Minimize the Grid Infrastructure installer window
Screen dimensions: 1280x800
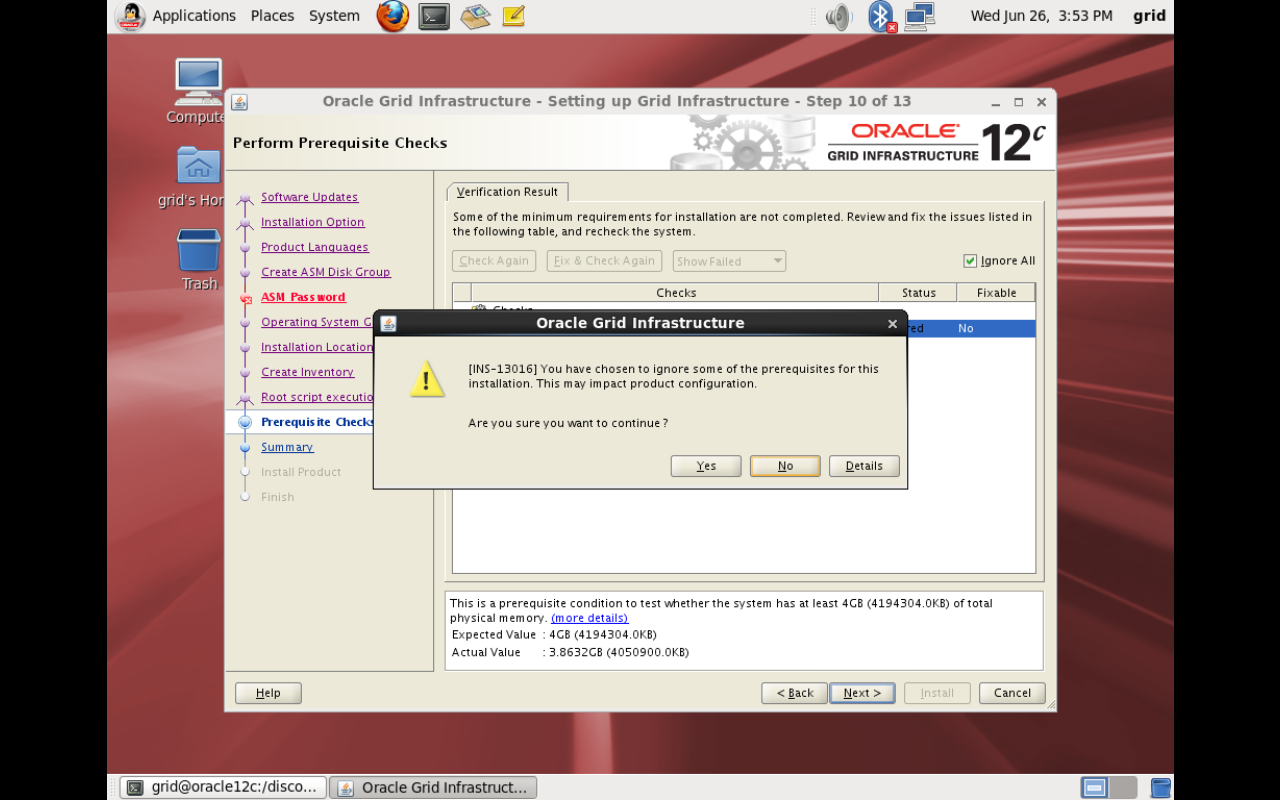click(x=997, y=102)
